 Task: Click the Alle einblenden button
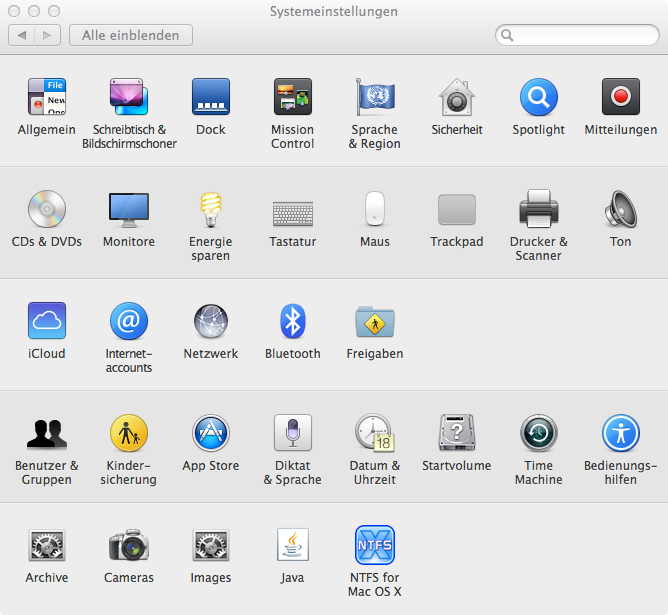(131, 35)
